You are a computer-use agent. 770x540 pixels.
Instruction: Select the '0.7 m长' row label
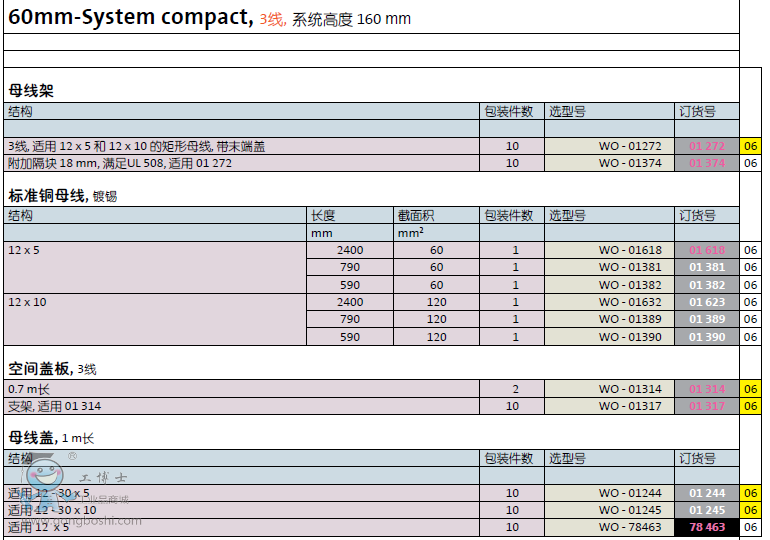point(29,389)
